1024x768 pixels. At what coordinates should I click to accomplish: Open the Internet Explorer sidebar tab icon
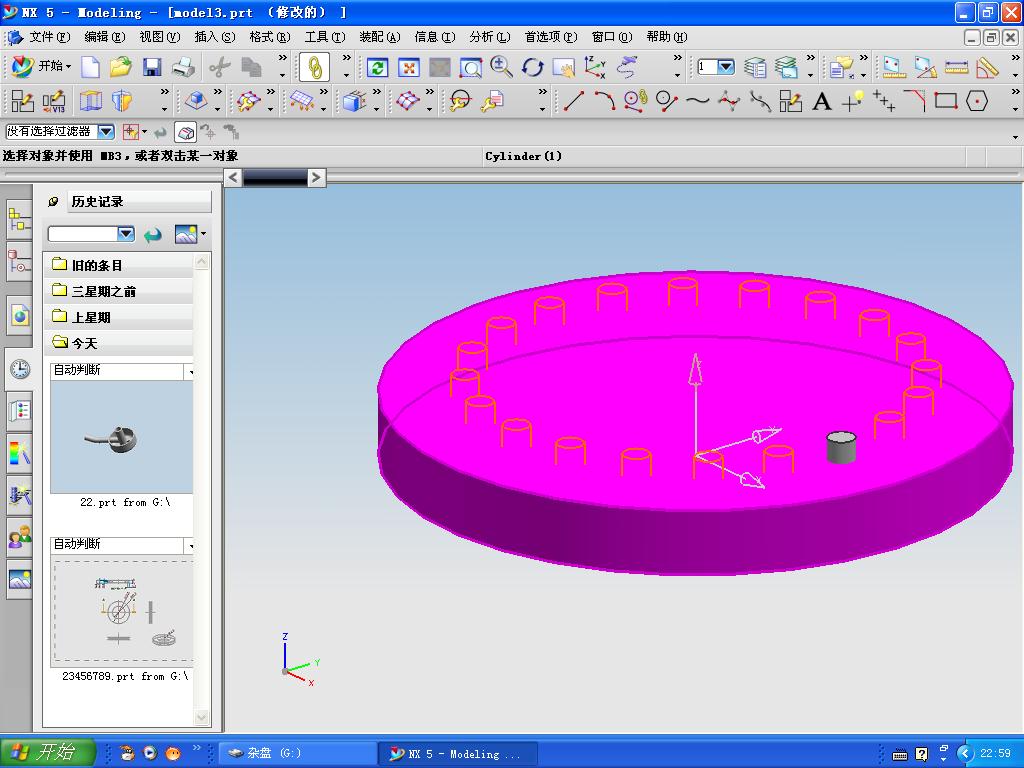[x=20, y=316]
